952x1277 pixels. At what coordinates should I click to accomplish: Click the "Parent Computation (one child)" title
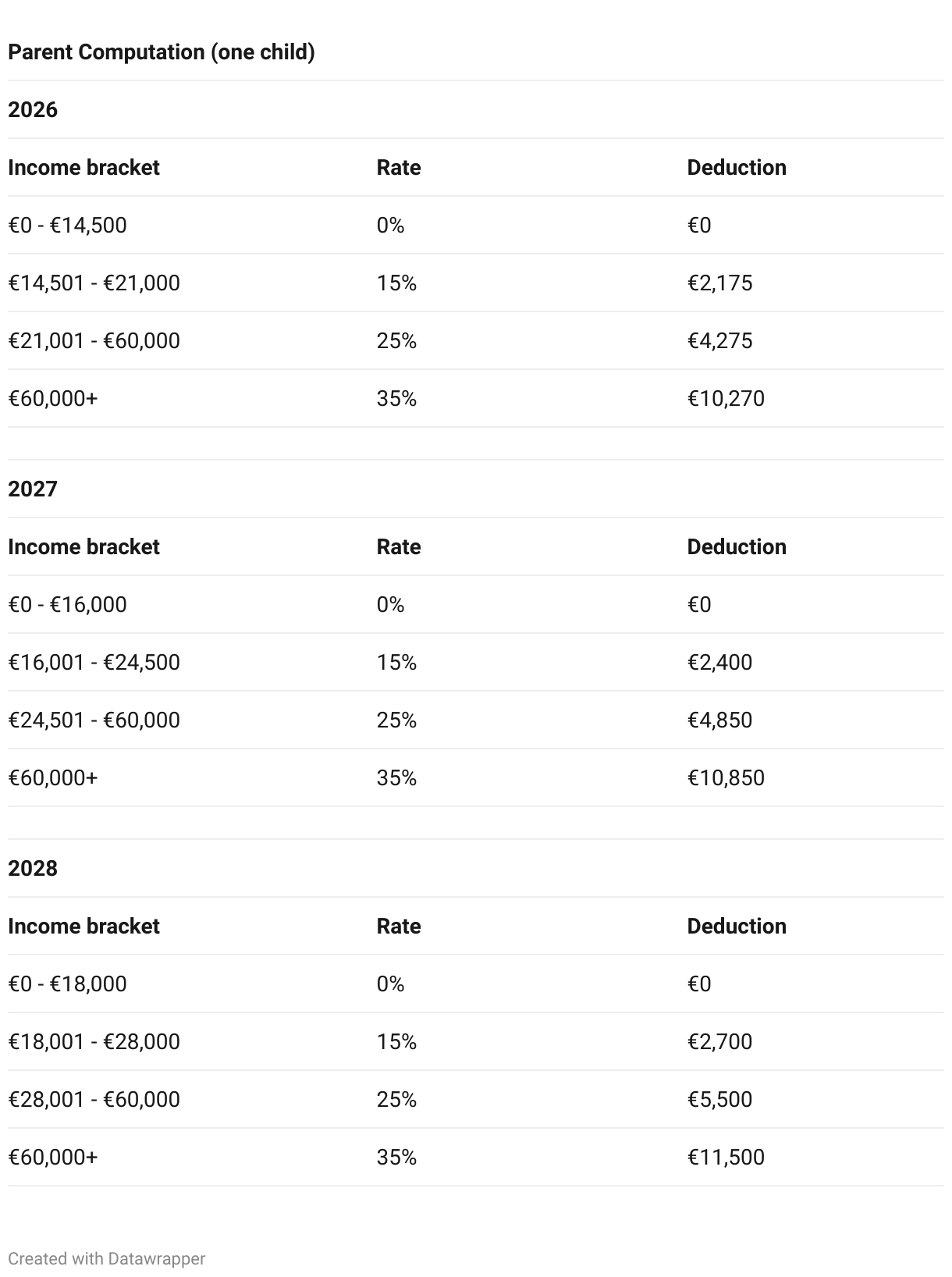162,52
